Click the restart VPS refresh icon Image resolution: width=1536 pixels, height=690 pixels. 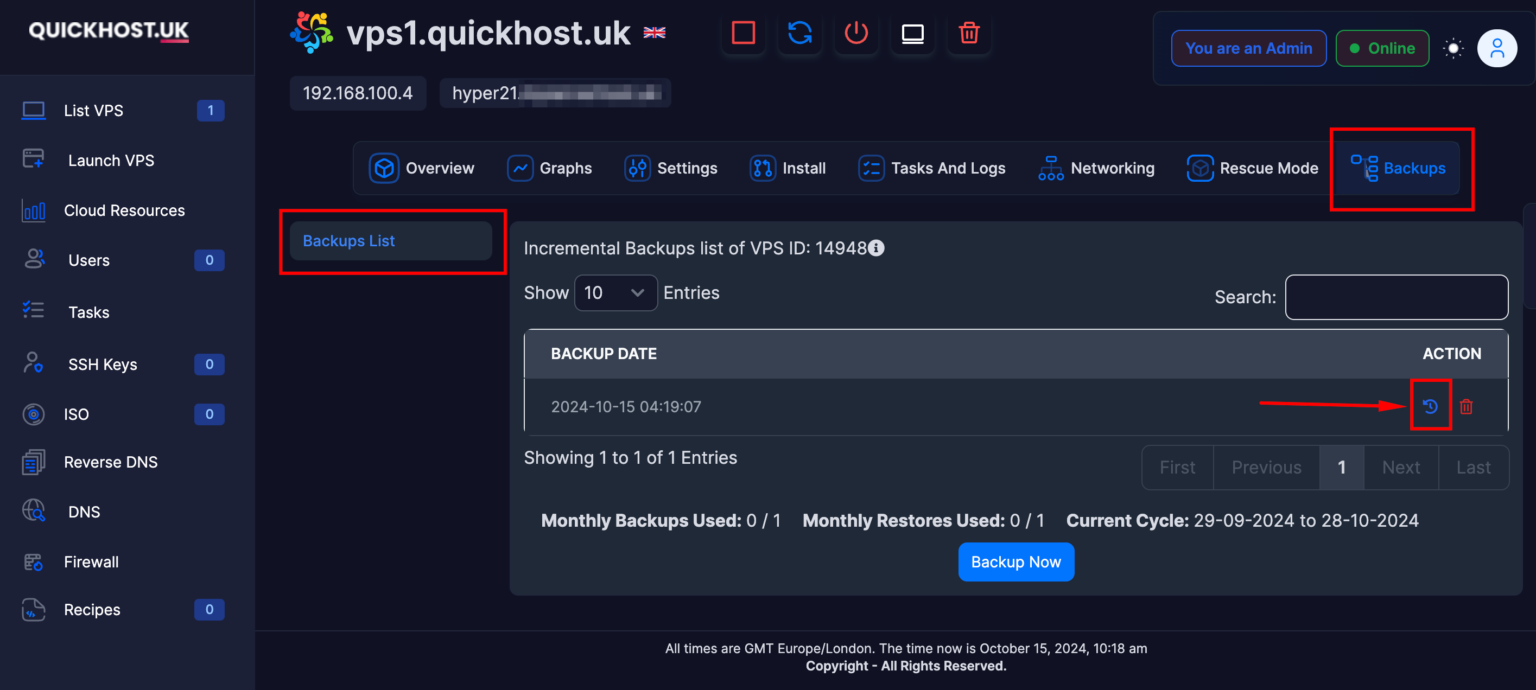pos(800,33)
